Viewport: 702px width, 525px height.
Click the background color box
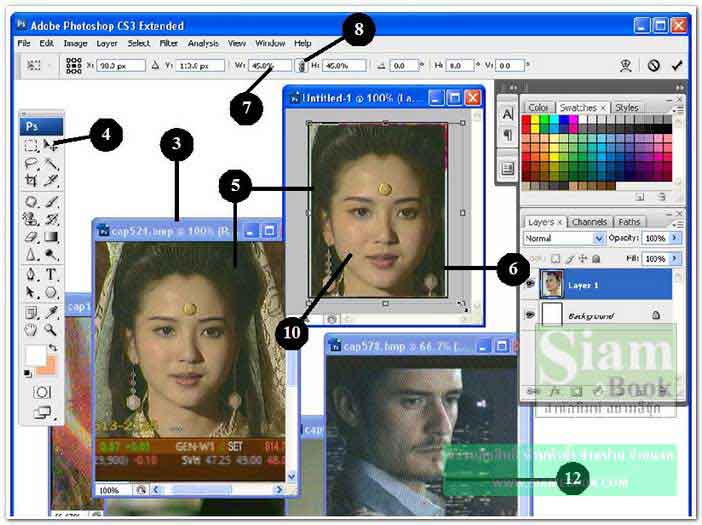click(50, 367)
